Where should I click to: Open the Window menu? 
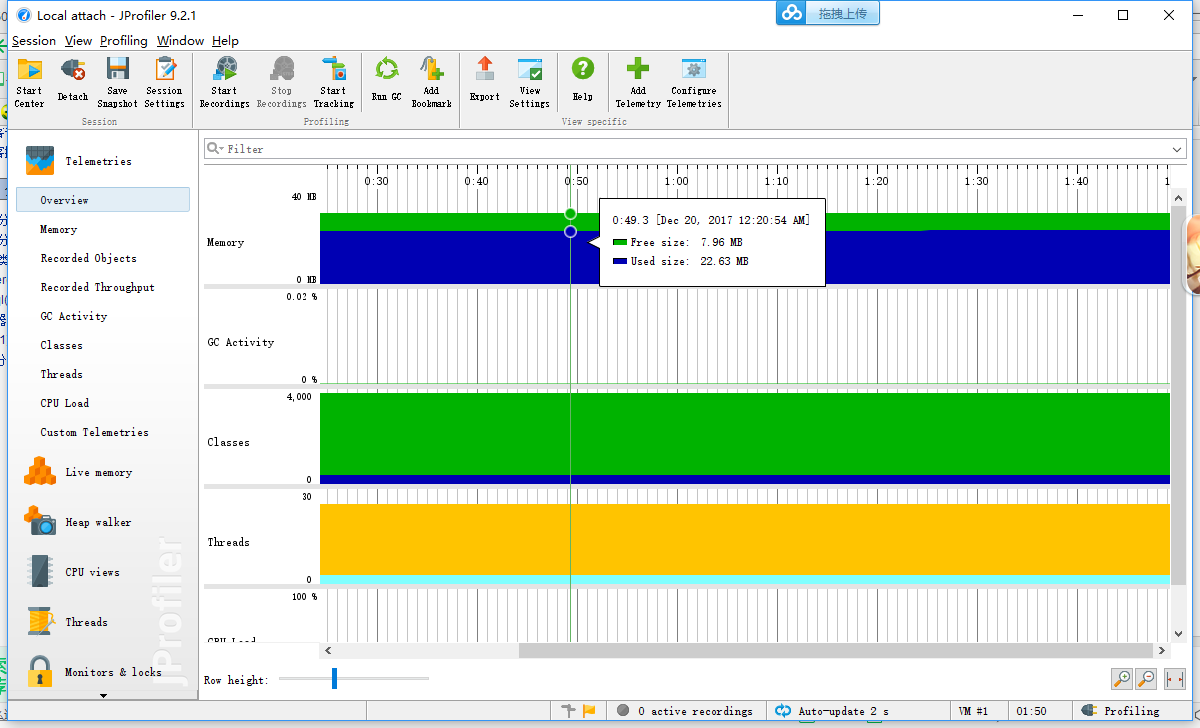click(181, 41)
